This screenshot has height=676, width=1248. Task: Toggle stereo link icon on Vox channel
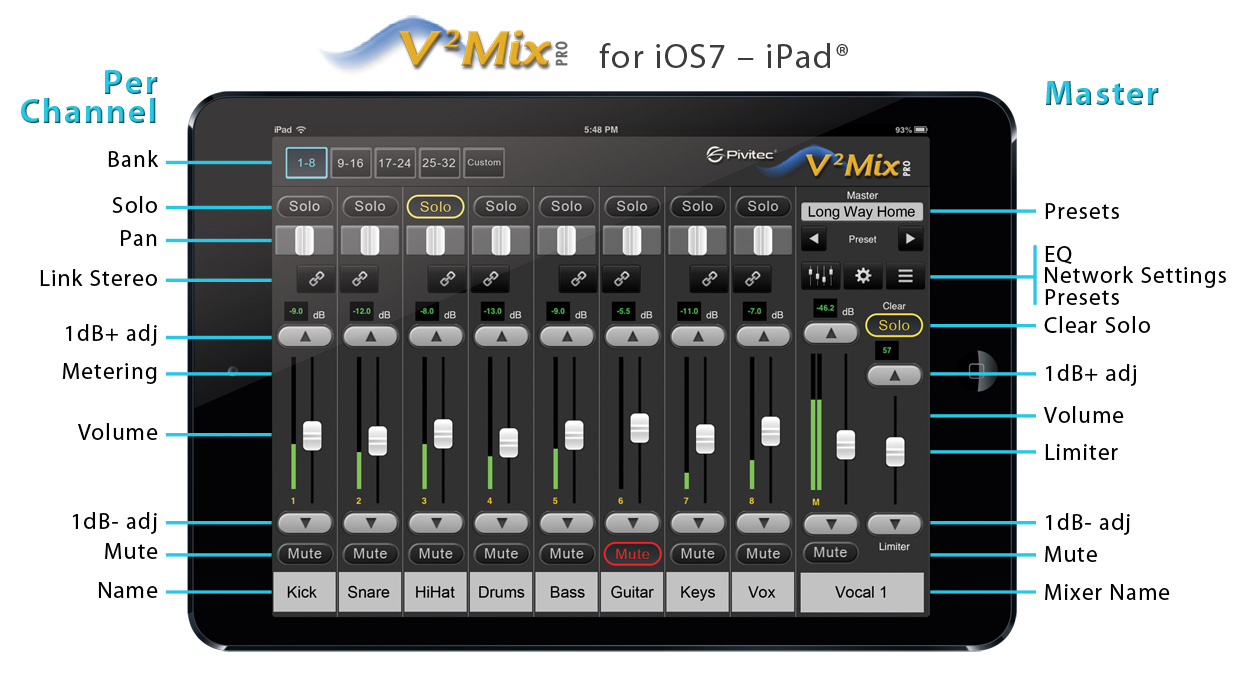pos(752,278)
